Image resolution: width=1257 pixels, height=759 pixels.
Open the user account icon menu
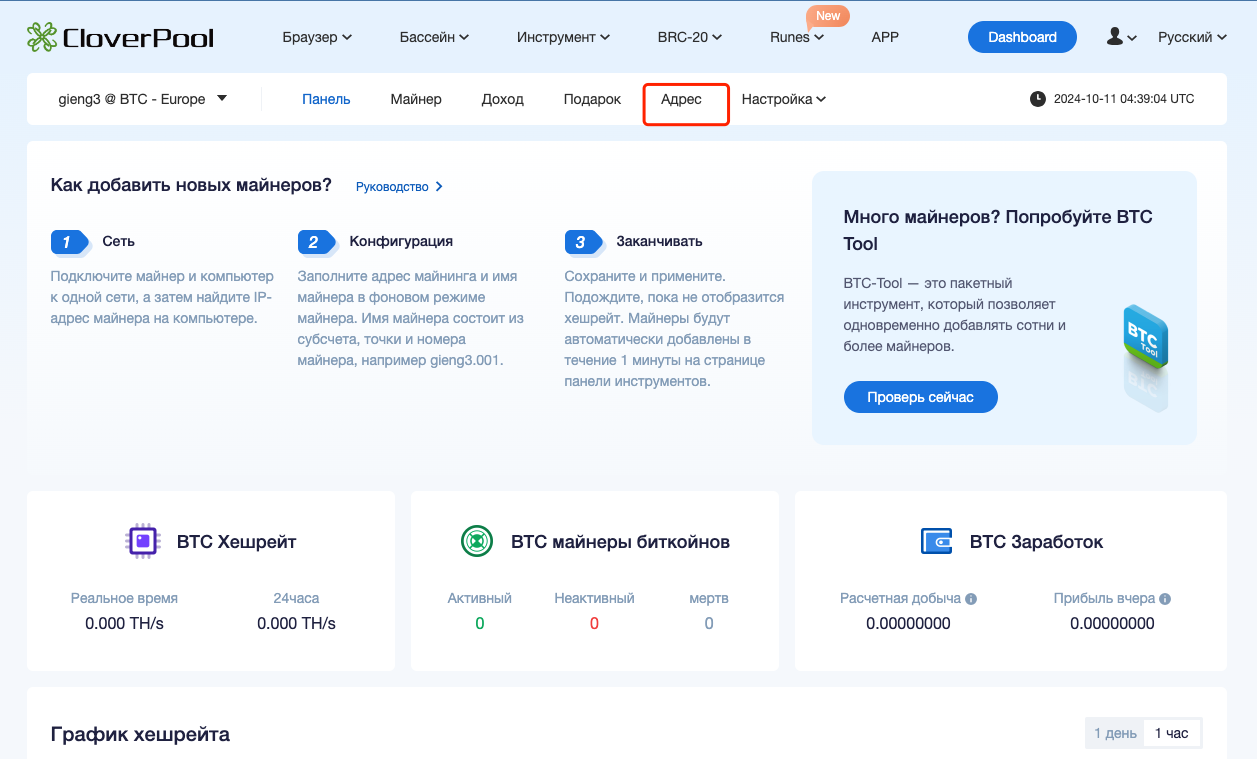(x=1121, y=37)
